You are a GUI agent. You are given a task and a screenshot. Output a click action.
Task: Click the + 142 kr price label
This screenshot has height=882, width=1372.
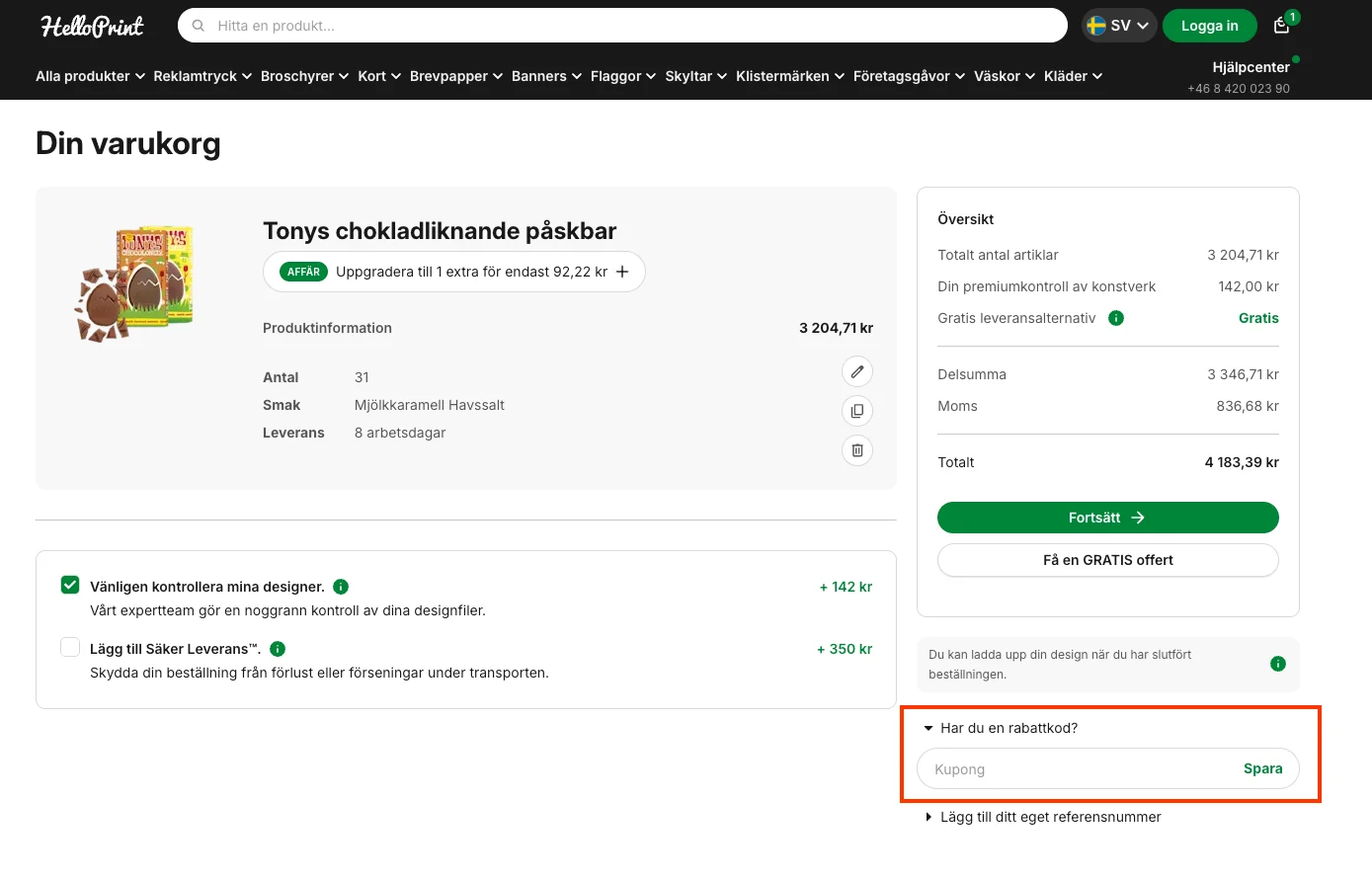pos(846,587)
